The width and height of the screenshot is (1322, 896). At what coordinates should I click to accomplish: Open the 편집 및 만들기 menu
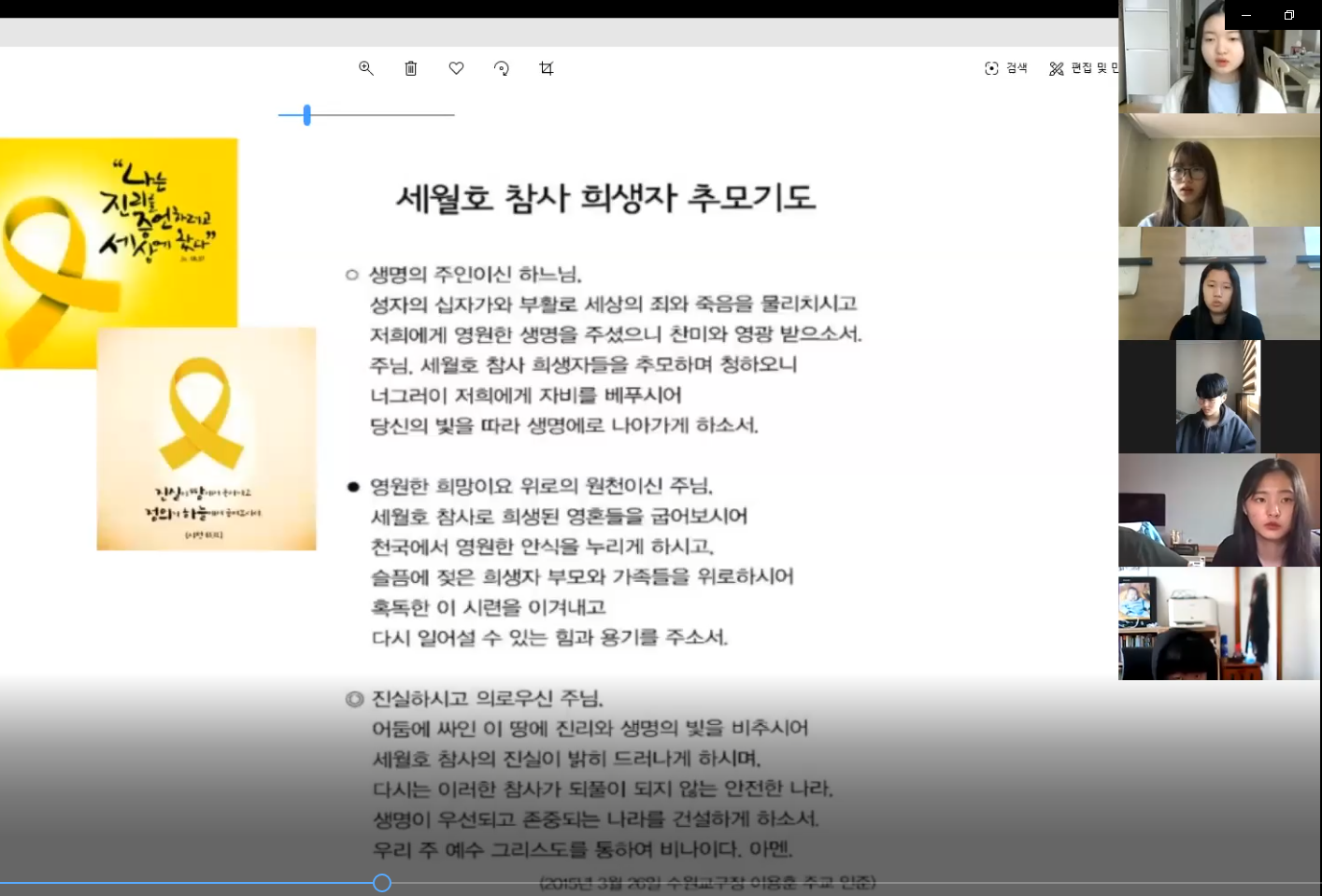pos(1084,68)
